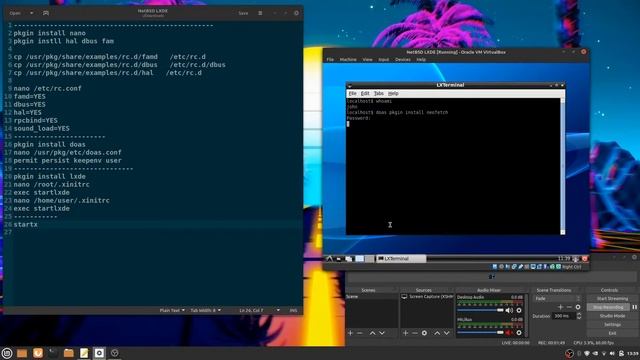Open Firefox from the taskbar
The height and width of the screenshot is (360, 640).
38,353
